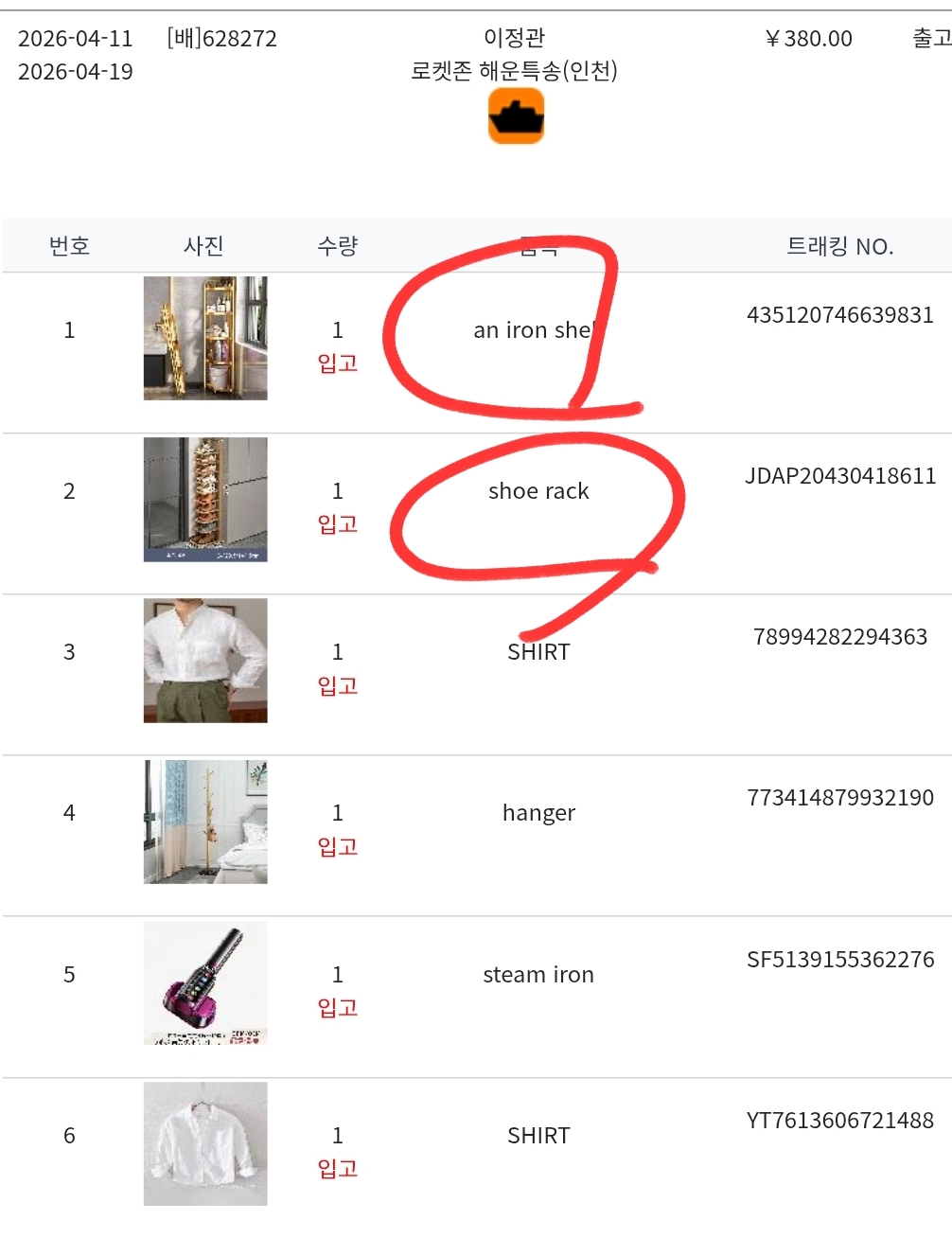
Task: Open the coat hanger stand thumbnail
Action: click(205, 822)
